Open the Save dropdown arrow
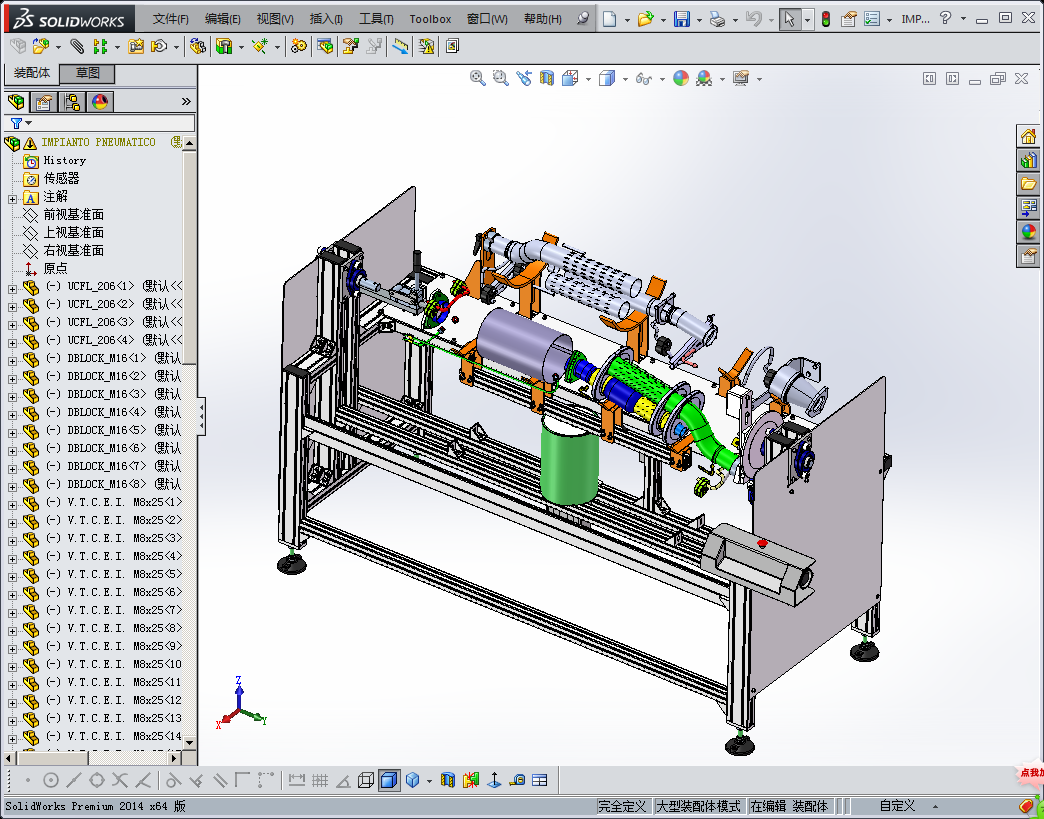 click(x=698, y=20)
